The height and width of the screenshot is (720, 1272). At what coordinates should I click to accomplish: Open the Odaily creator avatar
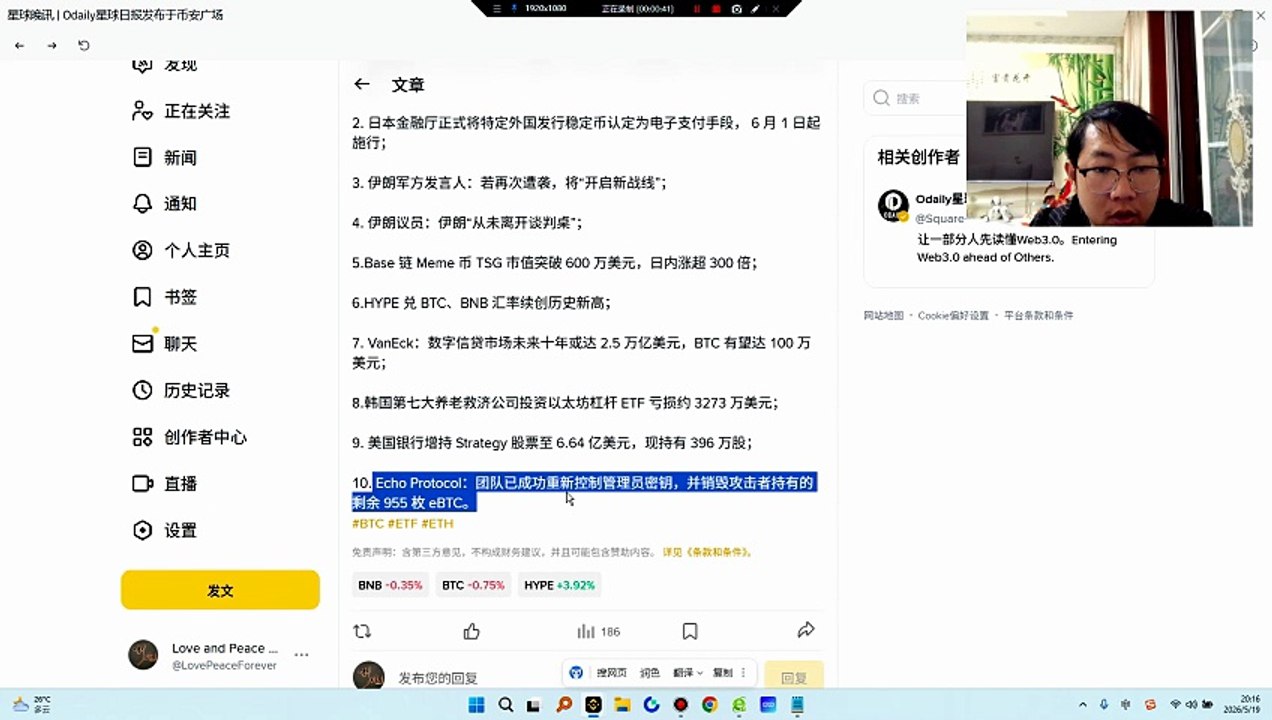(x=893, y=205)
